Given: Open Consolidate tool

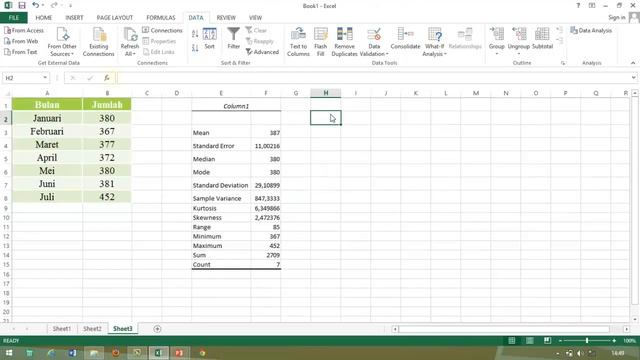Looking at the screenshot, I should click(405, 39).
